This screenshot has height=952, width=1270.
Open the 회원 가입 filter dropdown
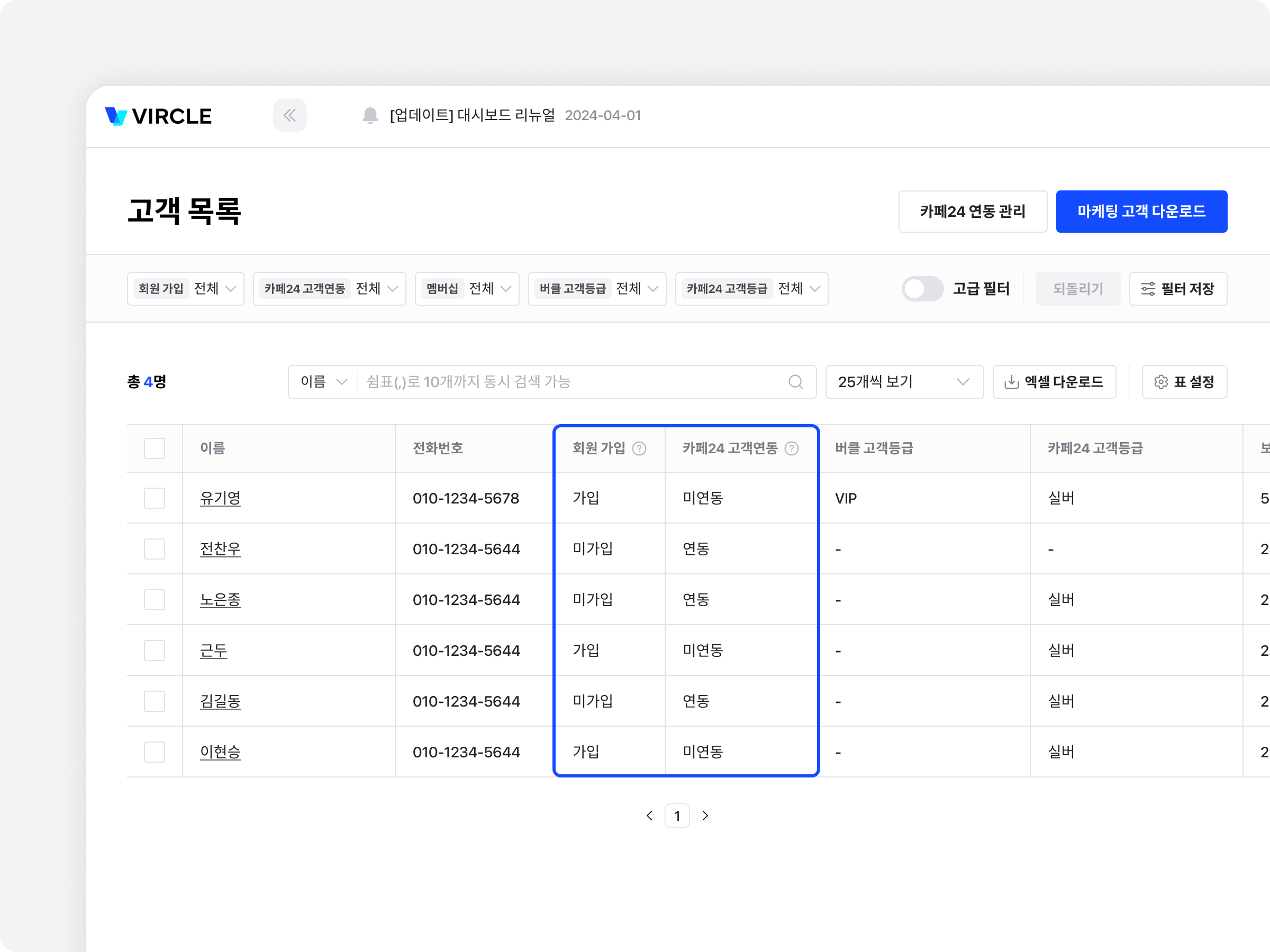pyautogui.click(x=185, y=289)
